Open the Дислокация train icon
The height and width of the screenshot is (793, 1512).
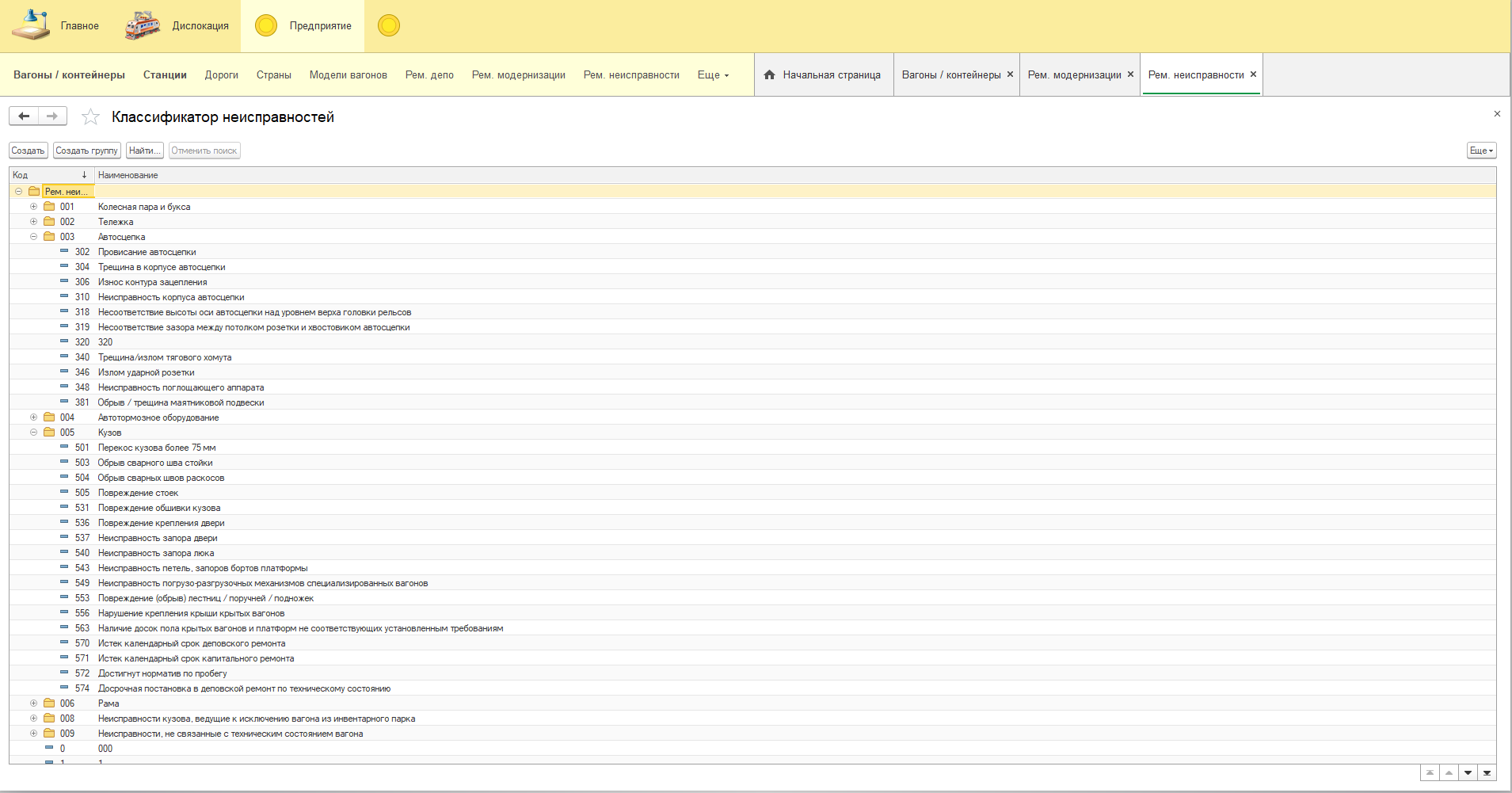(143, 25)
